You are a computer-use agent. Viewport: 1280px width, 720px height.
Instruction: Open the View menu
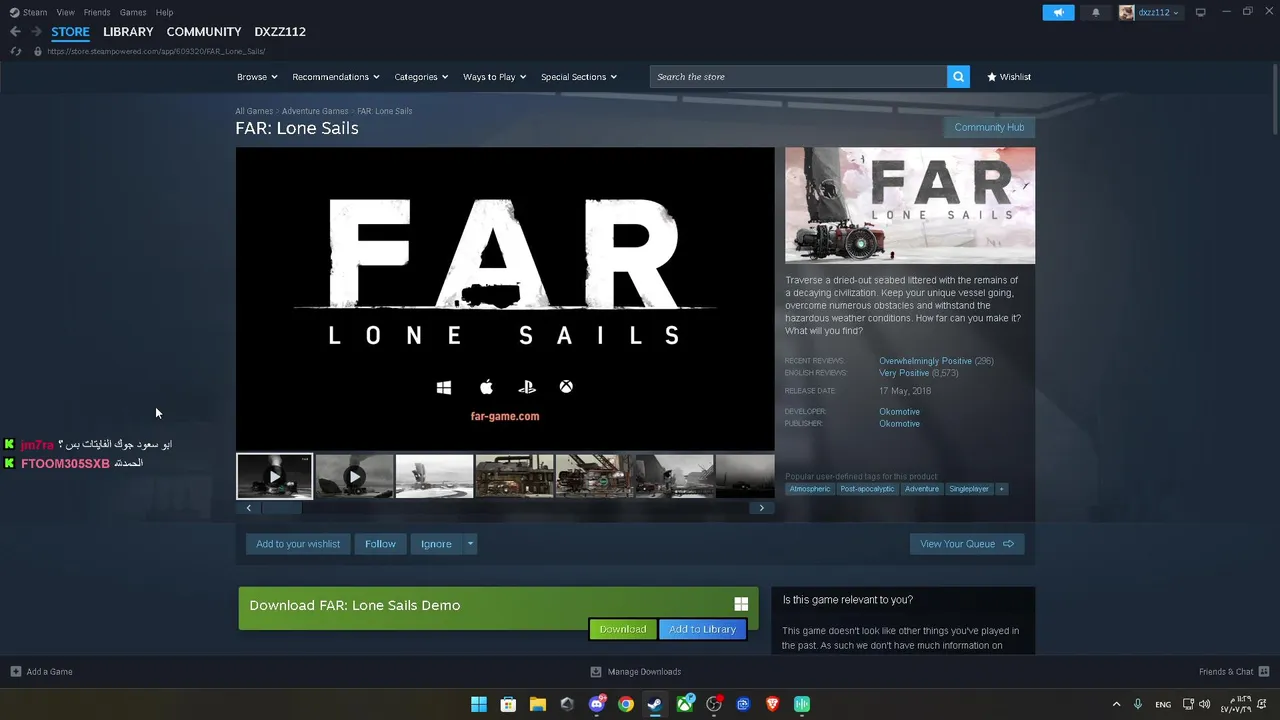65,12
